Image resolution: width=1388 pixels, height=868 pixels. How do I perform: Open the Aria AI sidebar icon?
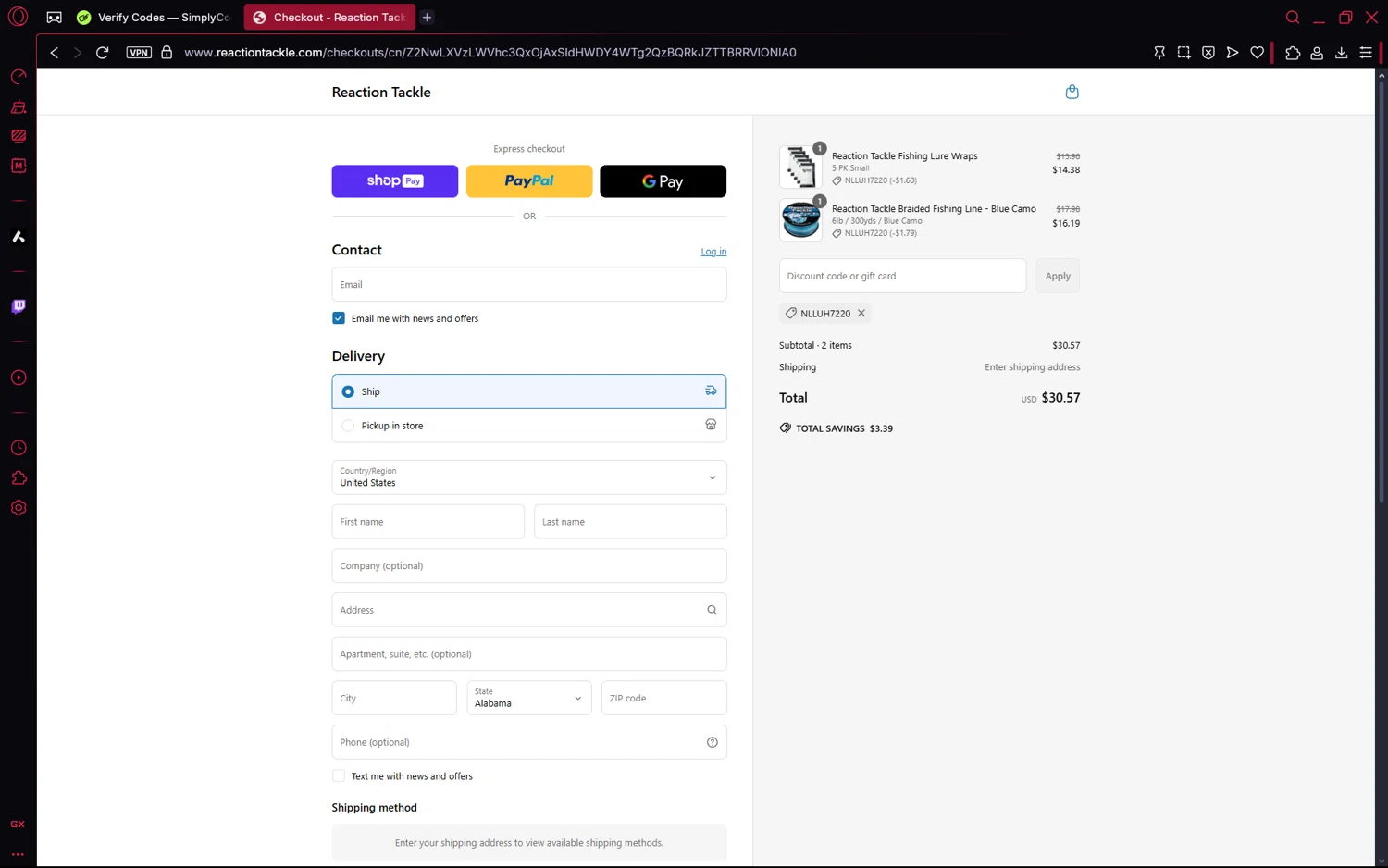18,237
